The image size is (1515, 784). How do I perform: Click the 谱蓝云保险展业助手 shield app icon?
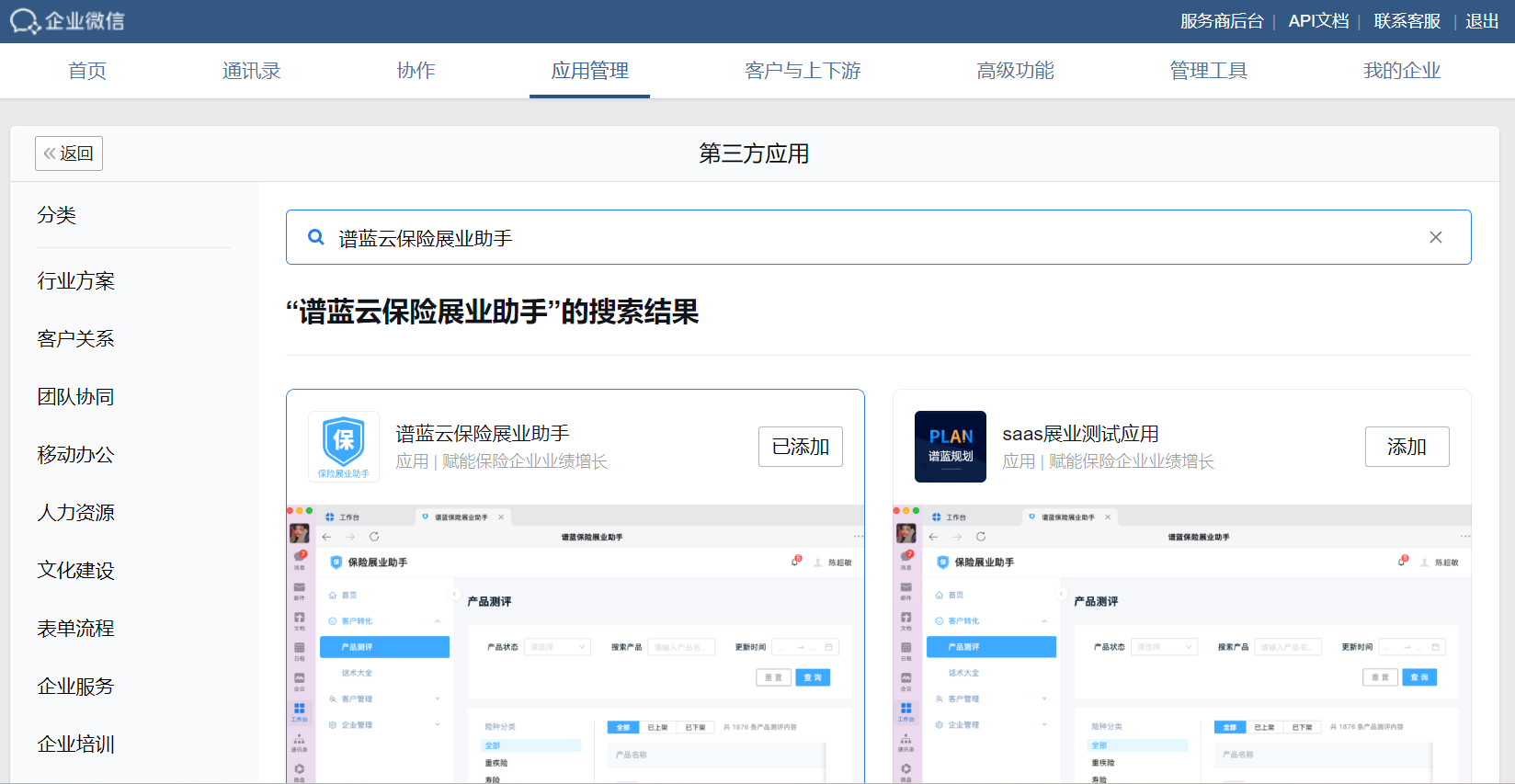point(344,447)
